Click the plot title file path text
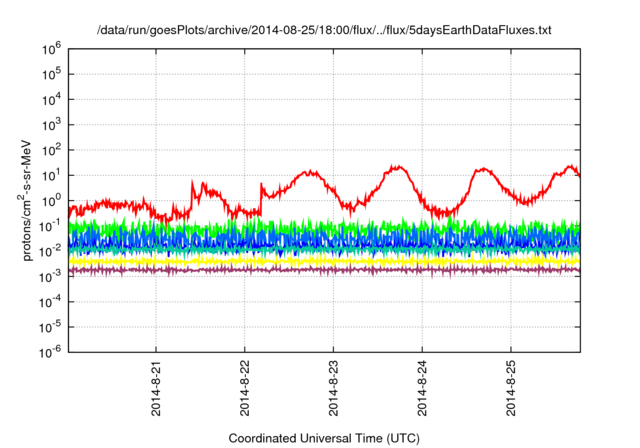The image size is (640, 448). point(324,30)
